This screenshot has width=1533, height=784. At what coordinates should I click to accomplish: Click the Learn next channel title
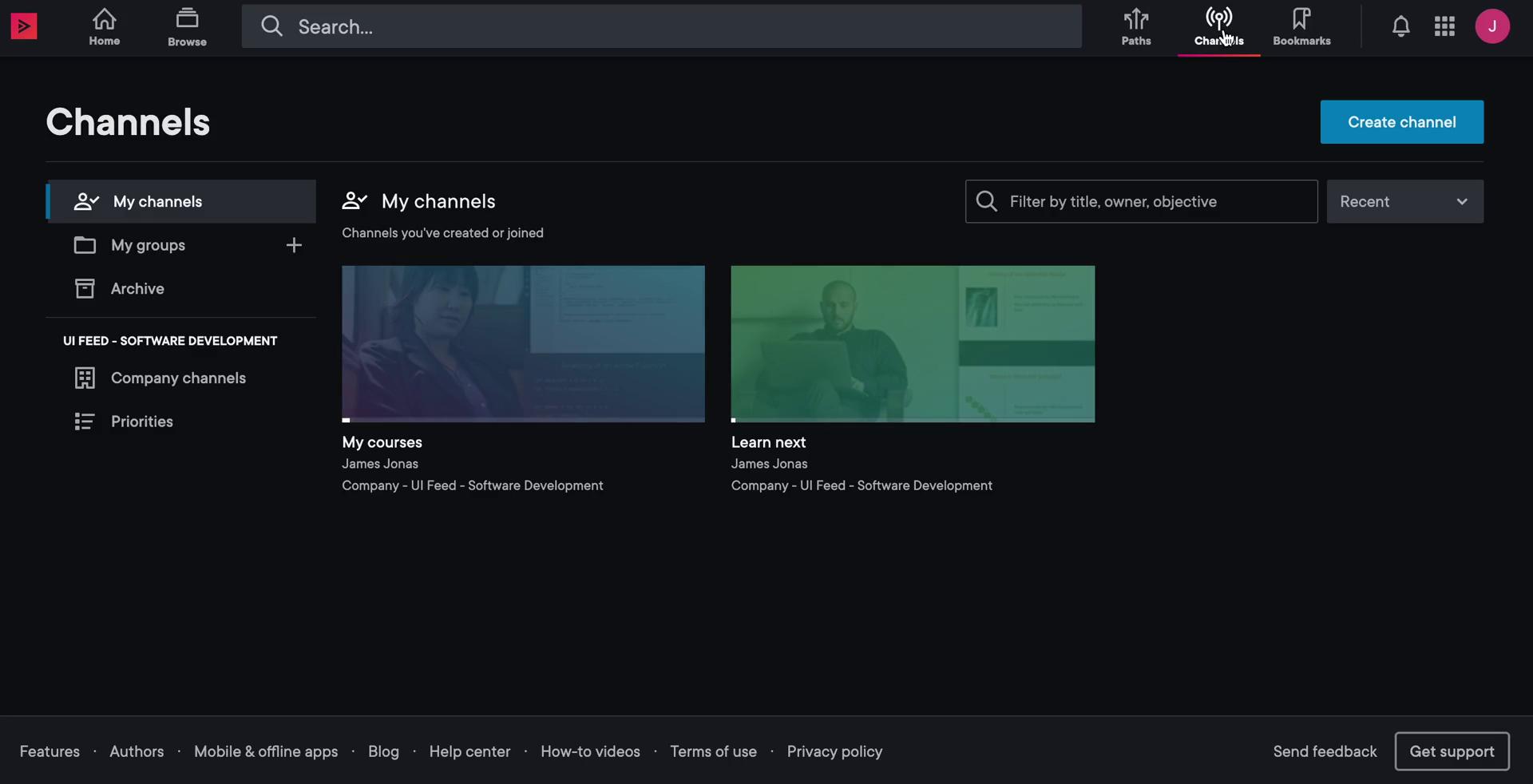tap(768, 442)
